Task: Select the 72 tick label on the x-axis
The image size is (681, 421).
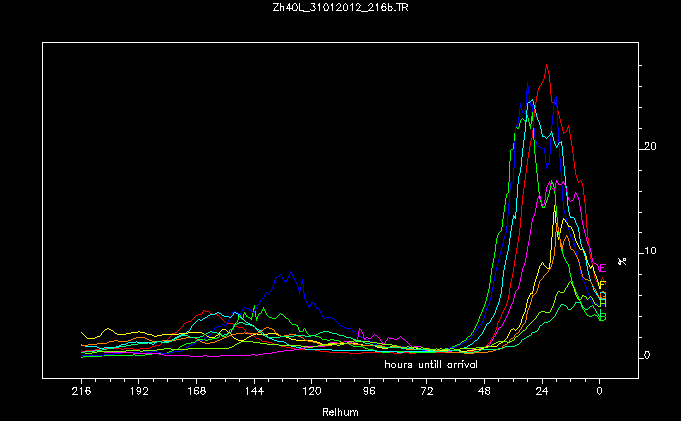Action: (427, 393)
